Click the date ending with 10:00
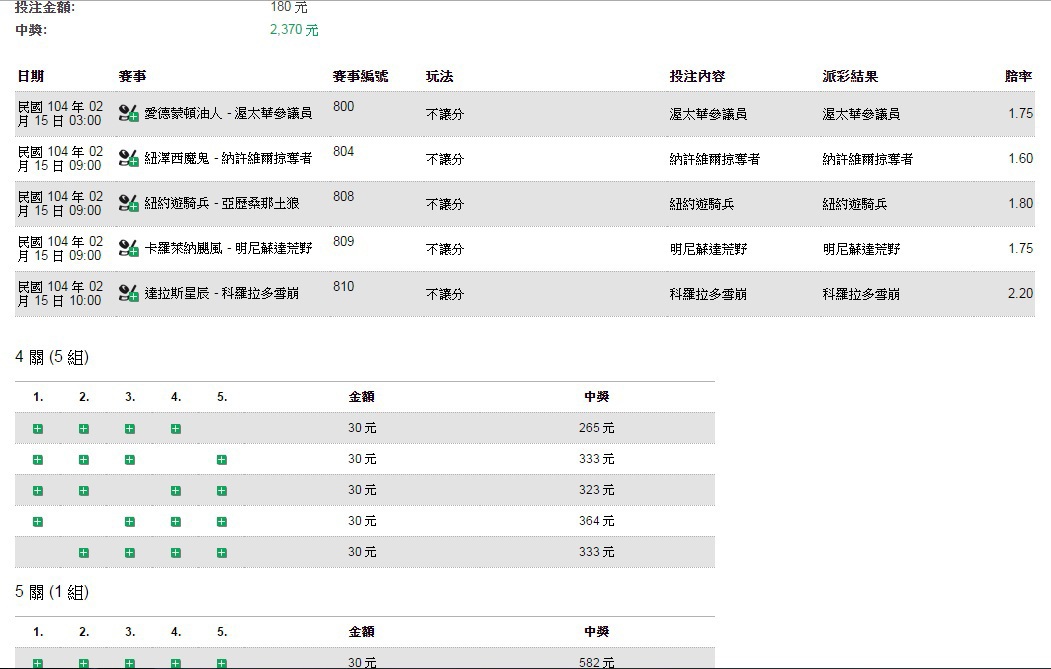The height and width of the screenshot is (669, 1051). point(60,294)
